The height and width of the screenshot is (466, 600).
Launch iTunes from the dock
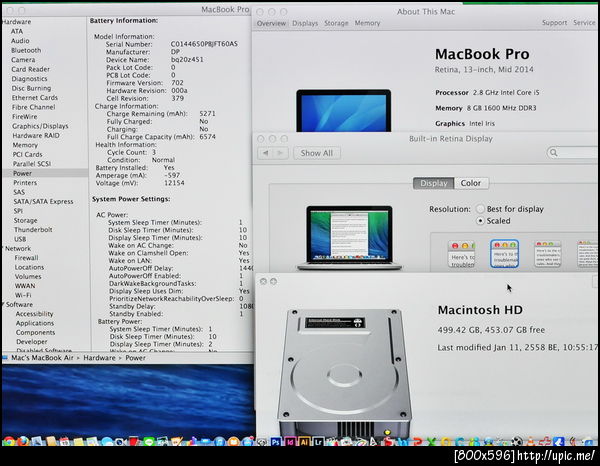tap(219, 442)
